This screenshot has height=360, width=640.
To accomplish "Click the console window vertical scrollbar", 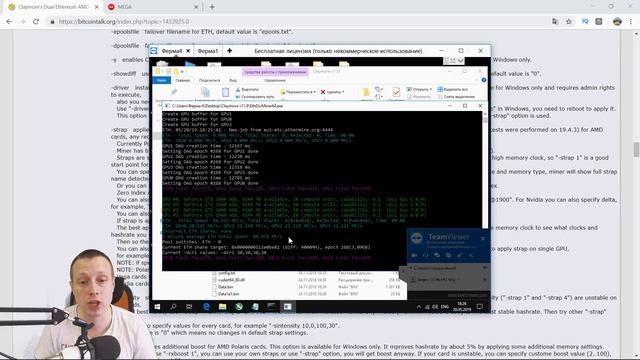I will [x=485, y=169].
